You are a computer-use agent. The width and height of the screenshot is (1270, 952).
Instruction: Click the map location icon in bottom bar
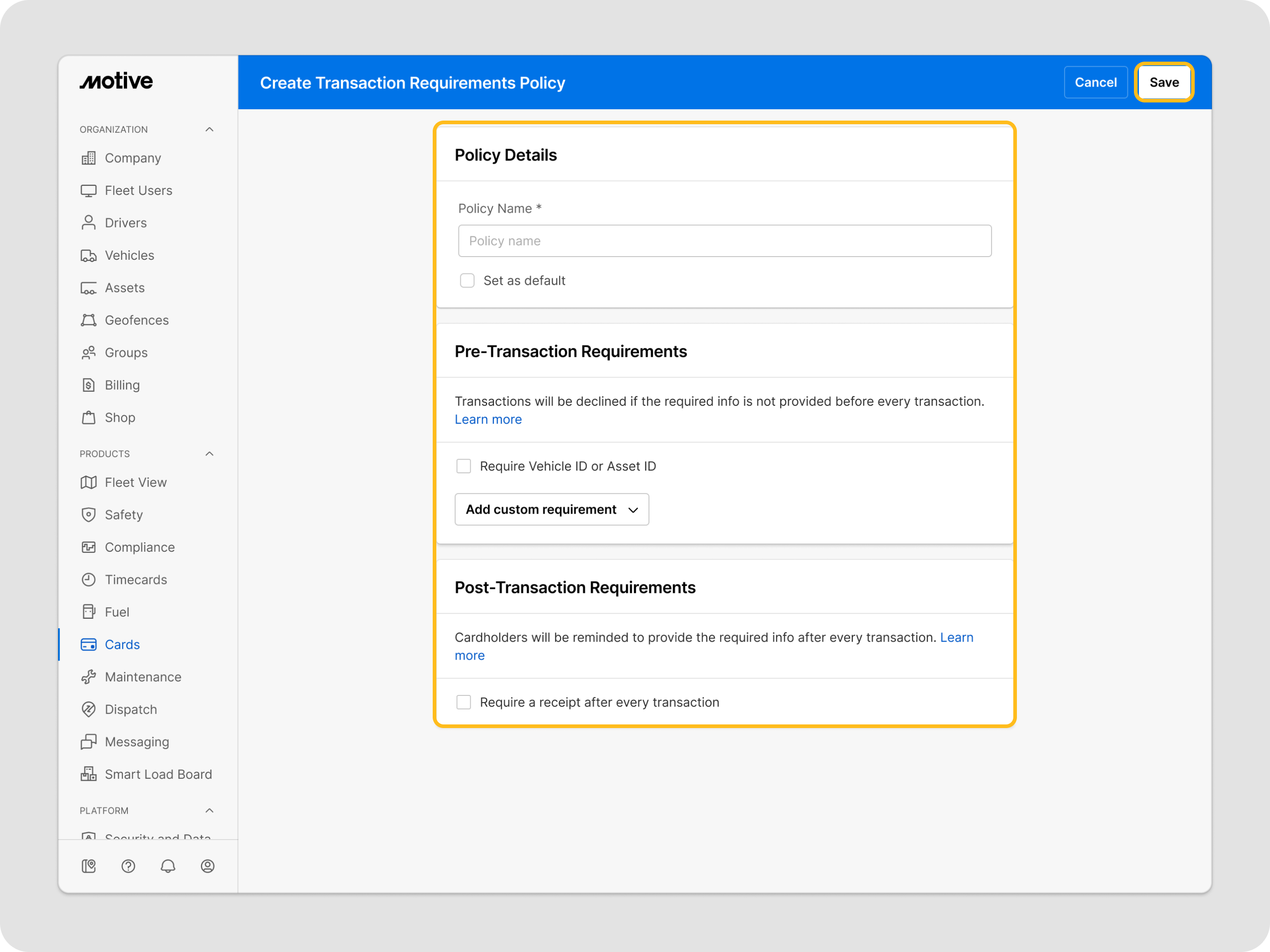point(88,866)
